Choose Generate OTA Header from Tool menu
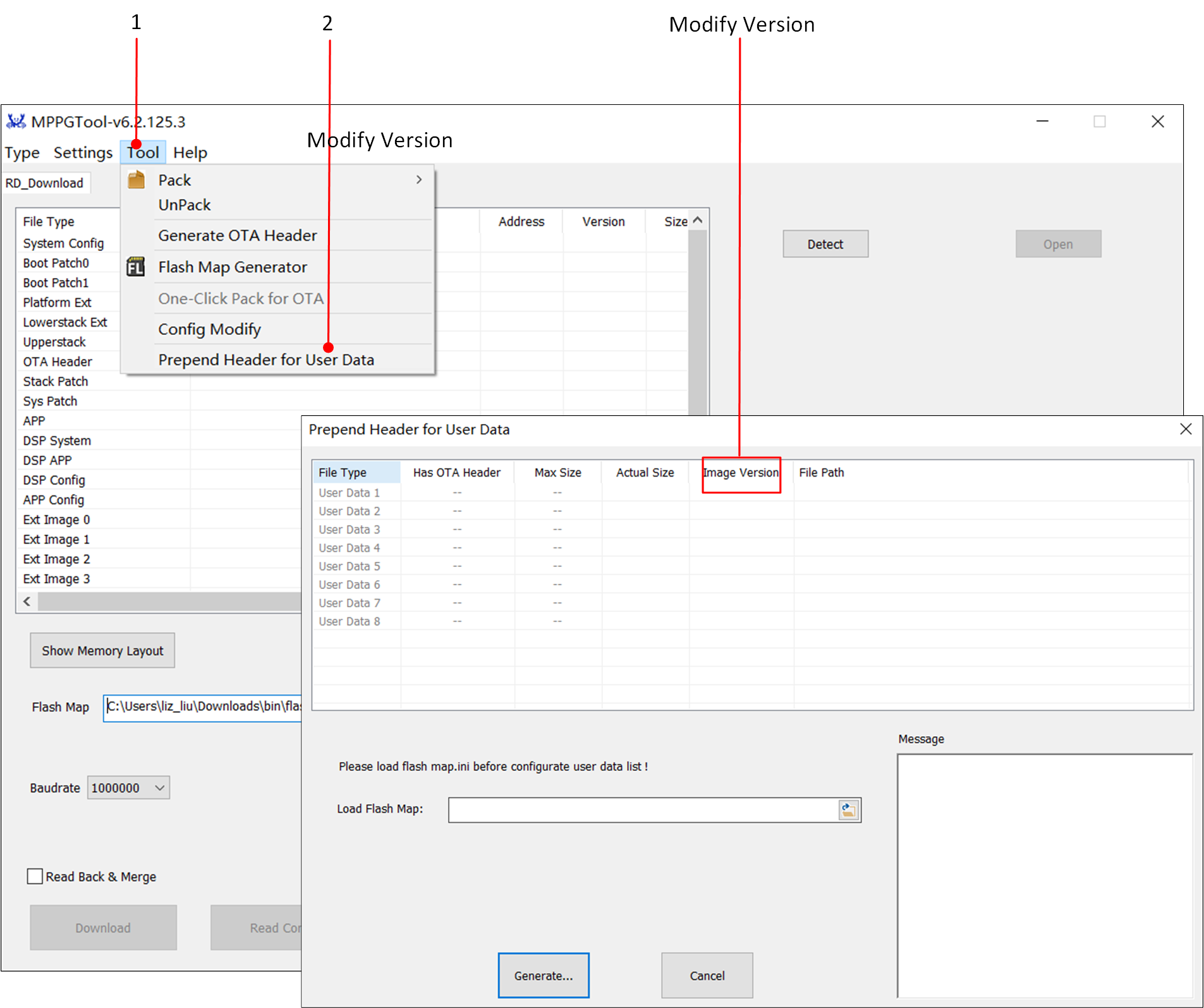The width and height of the screenshot is (1204, 1008). [237, 235]
